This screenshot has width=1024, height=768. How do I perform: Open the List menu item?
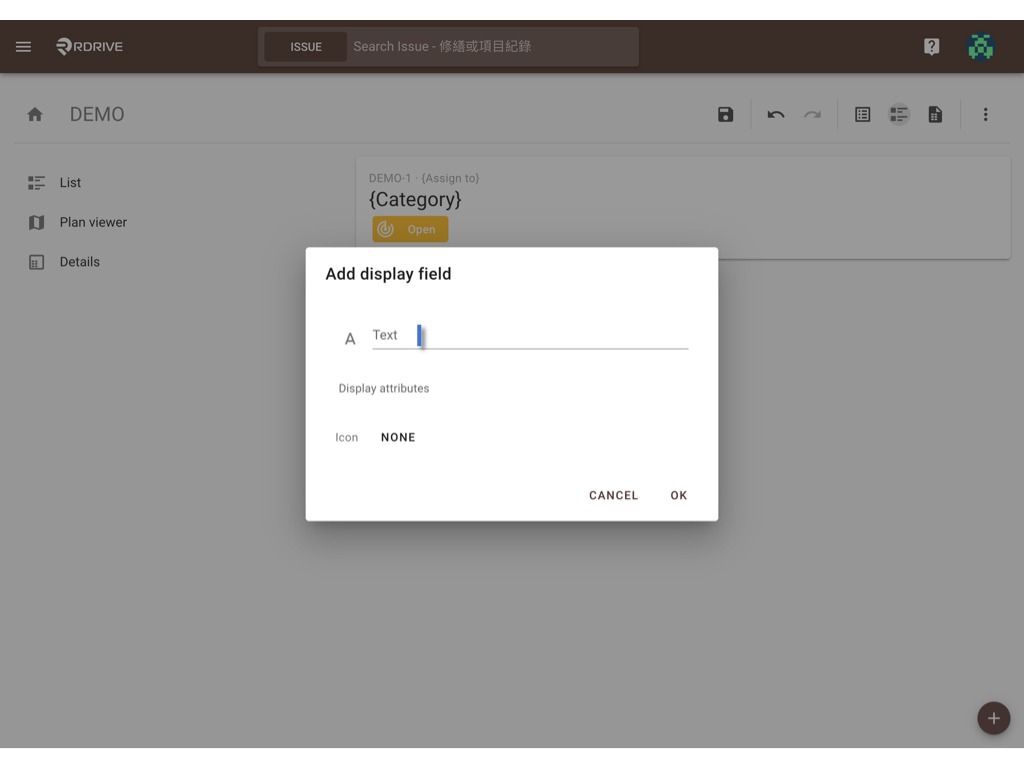click(70, 183)
